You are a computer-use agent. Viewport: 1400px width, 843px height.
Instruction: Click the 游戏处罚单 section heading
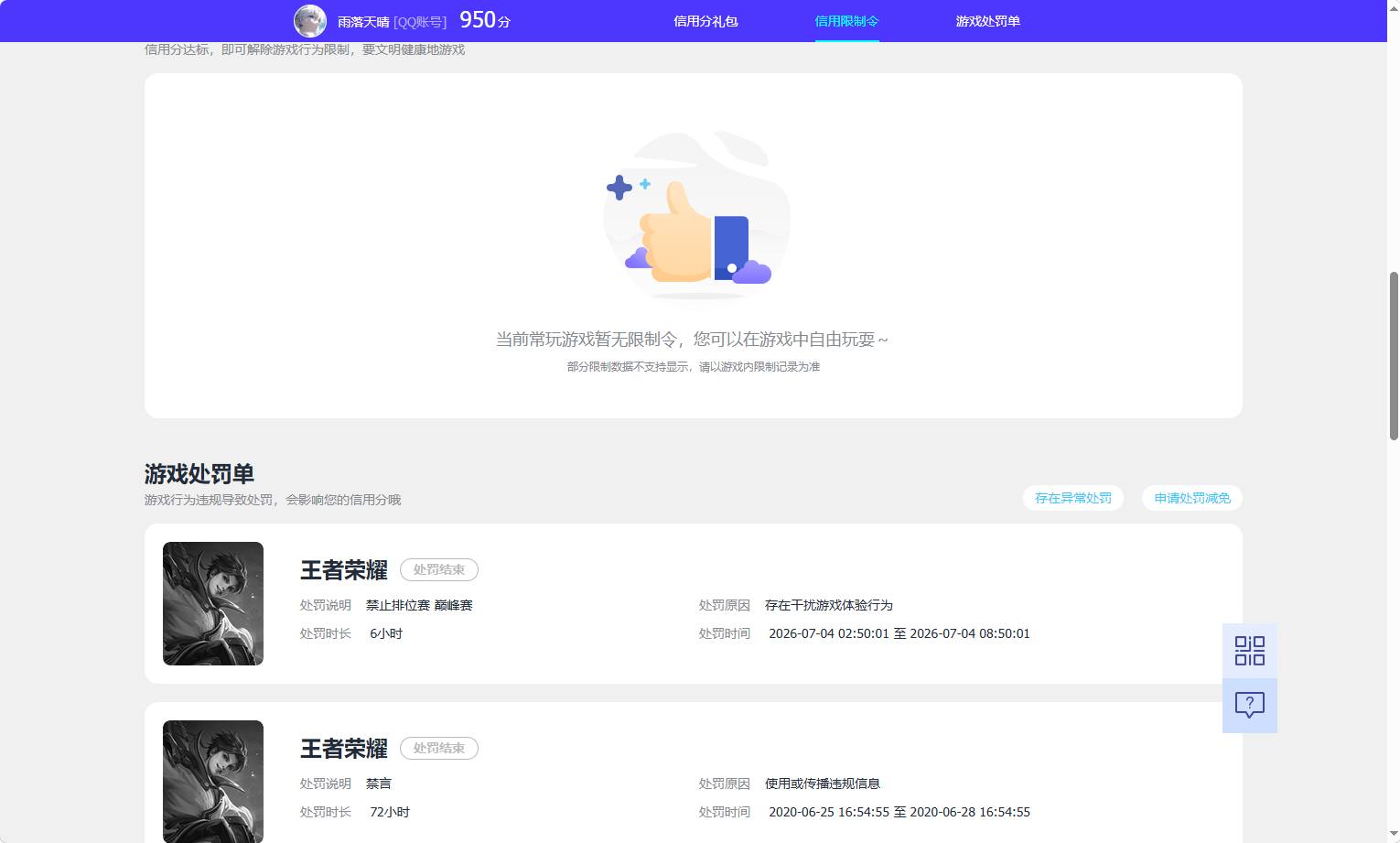tap(199, 474)
